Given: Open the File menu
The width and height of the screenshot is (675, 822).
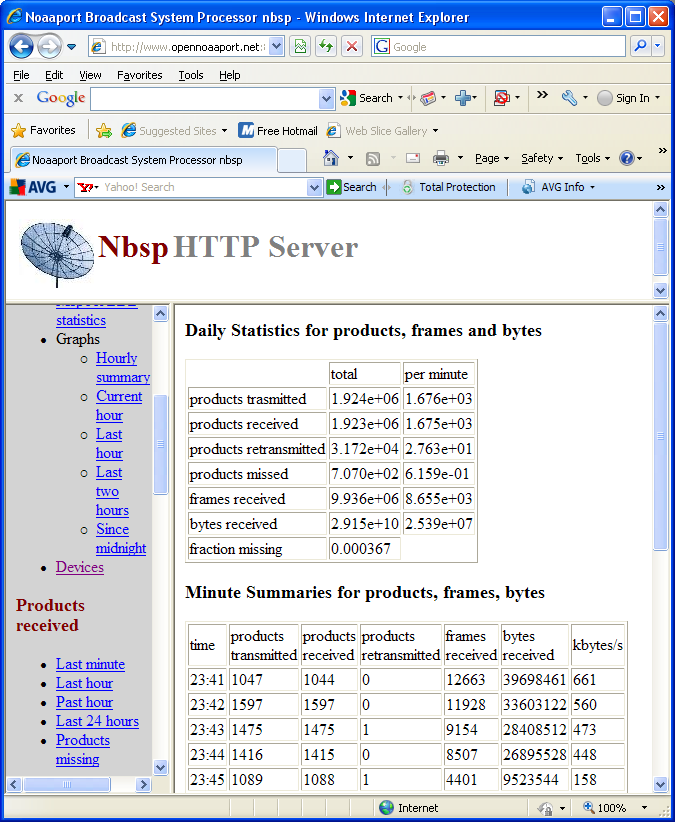Looking at the screenshot, I should coord(21,75).
